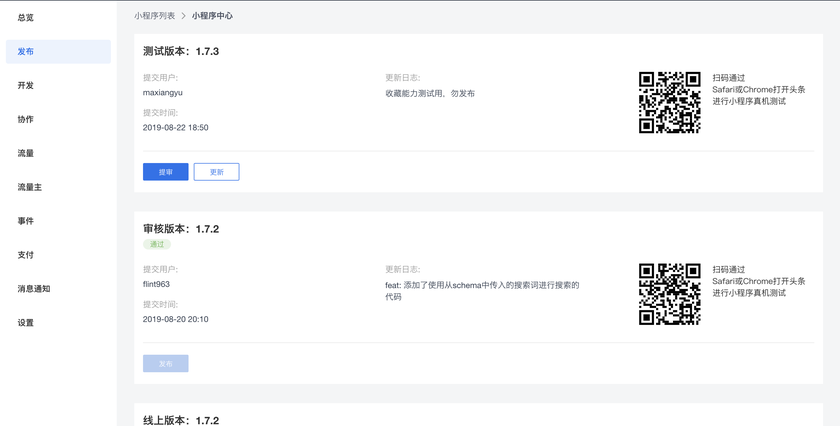Viewport: 840px width, 426px height.
Task: Click the submitter name flint963
Action: pyautogui.click(x=156, y=284)
